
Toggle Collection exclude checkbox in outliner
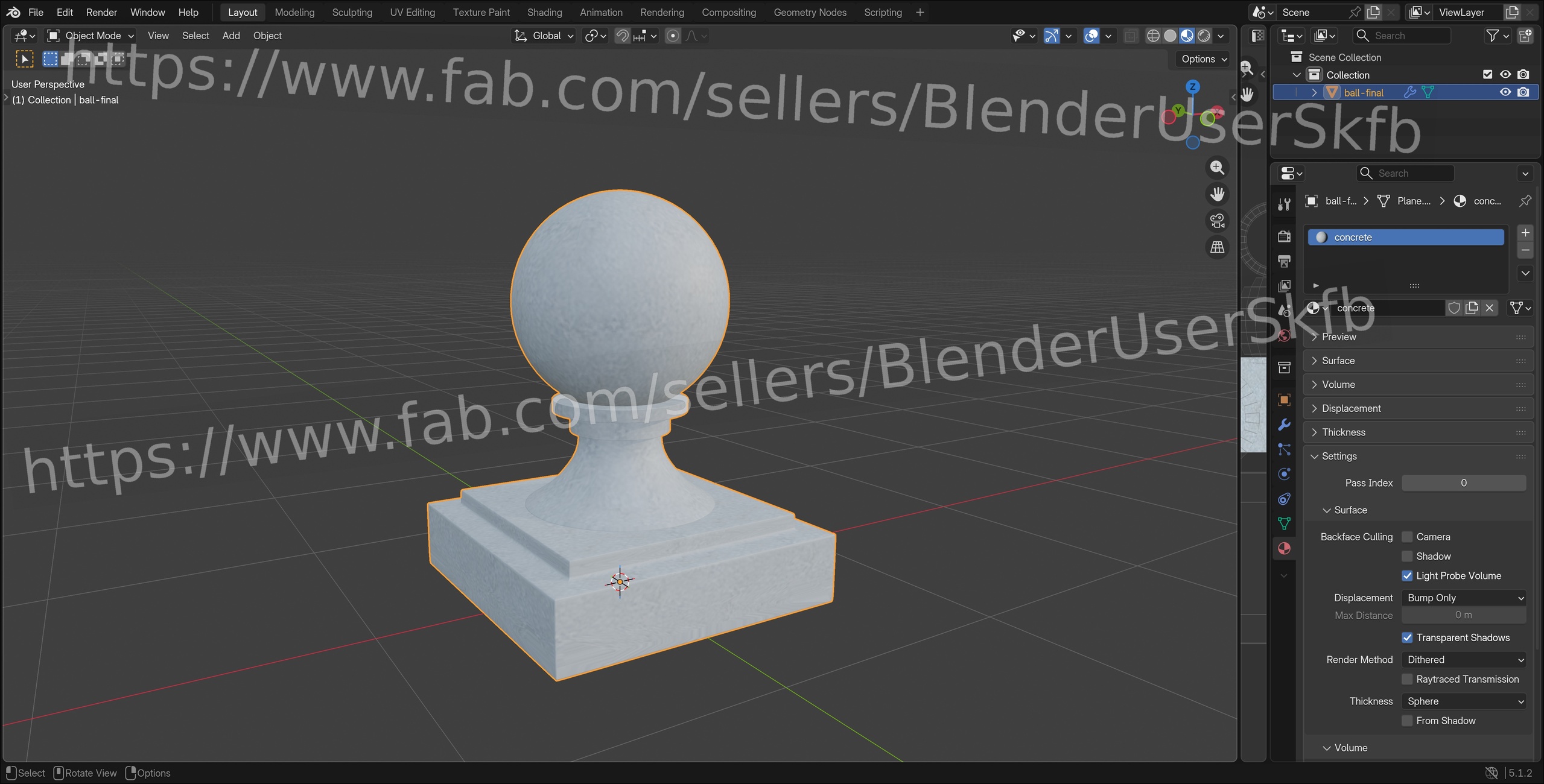point(1488,75)
